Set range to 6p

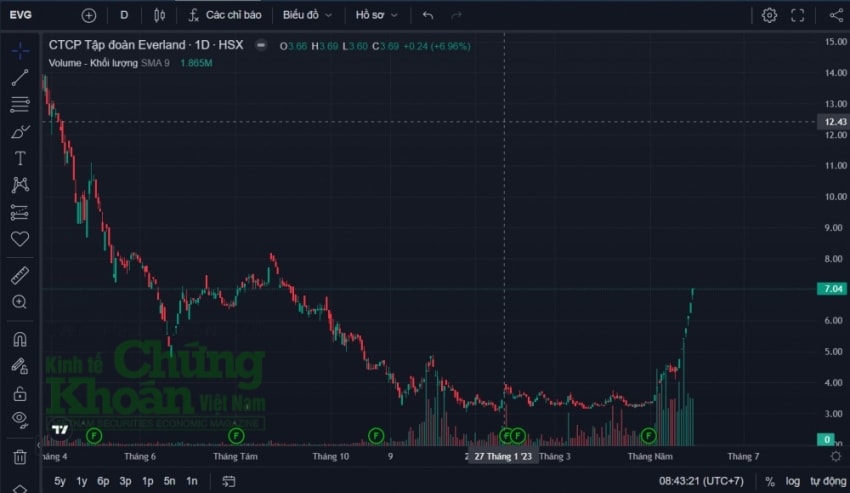coord(103,481)
